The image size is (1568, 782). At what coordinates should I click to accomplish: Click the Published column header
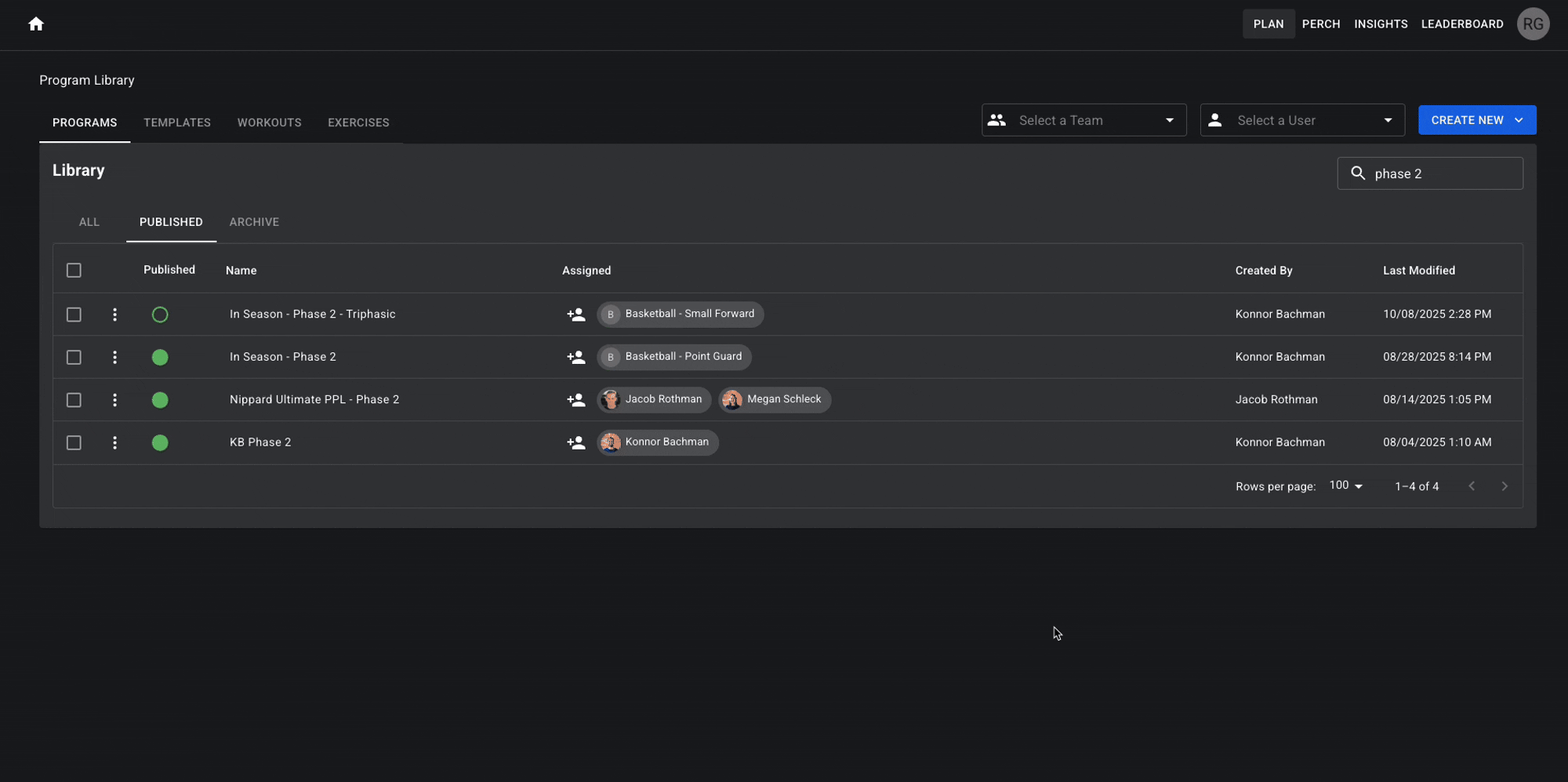[x=169, y=270]
